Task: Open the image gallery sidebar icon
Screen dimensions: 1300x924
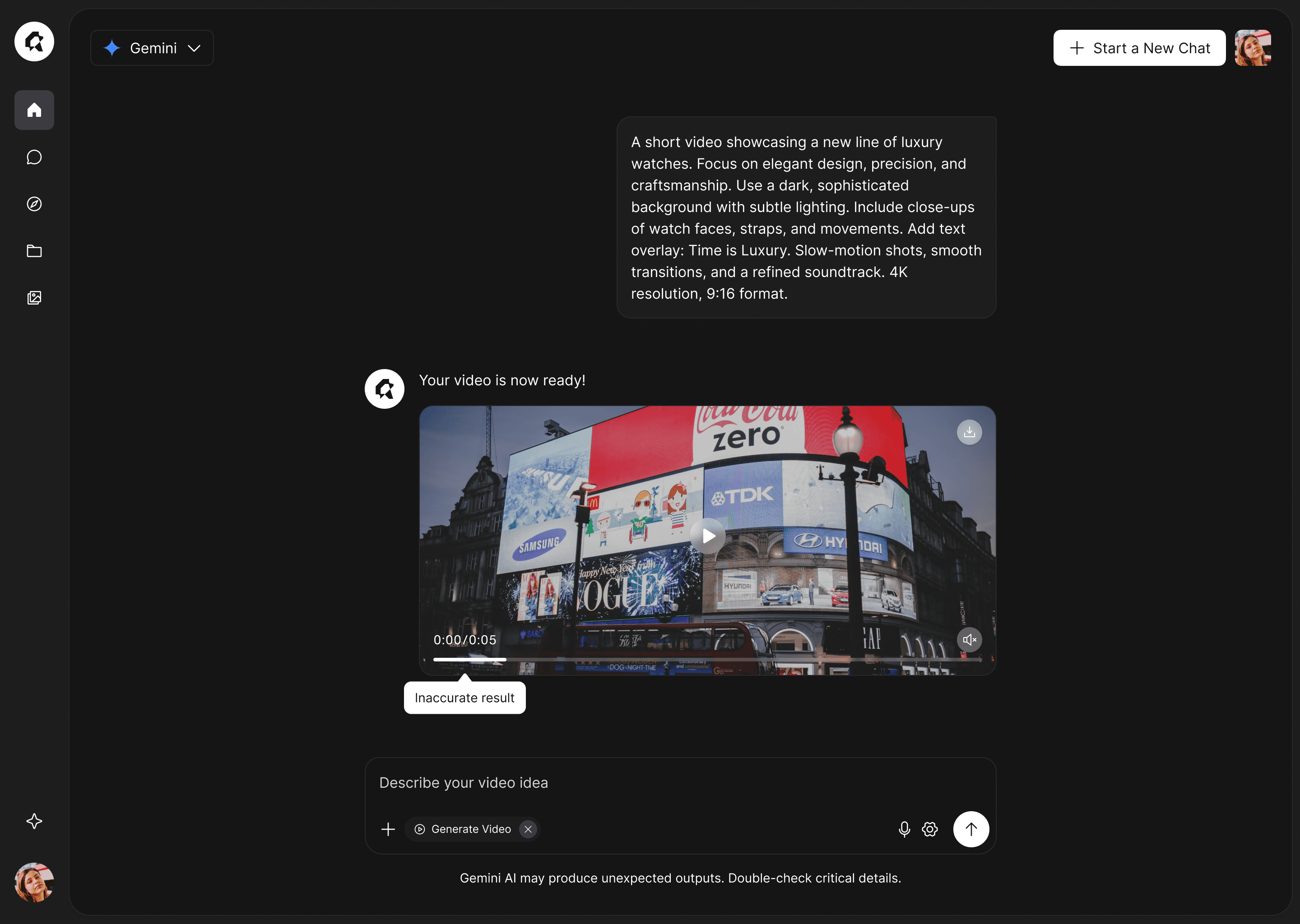Action: click(x=34, y=298)
